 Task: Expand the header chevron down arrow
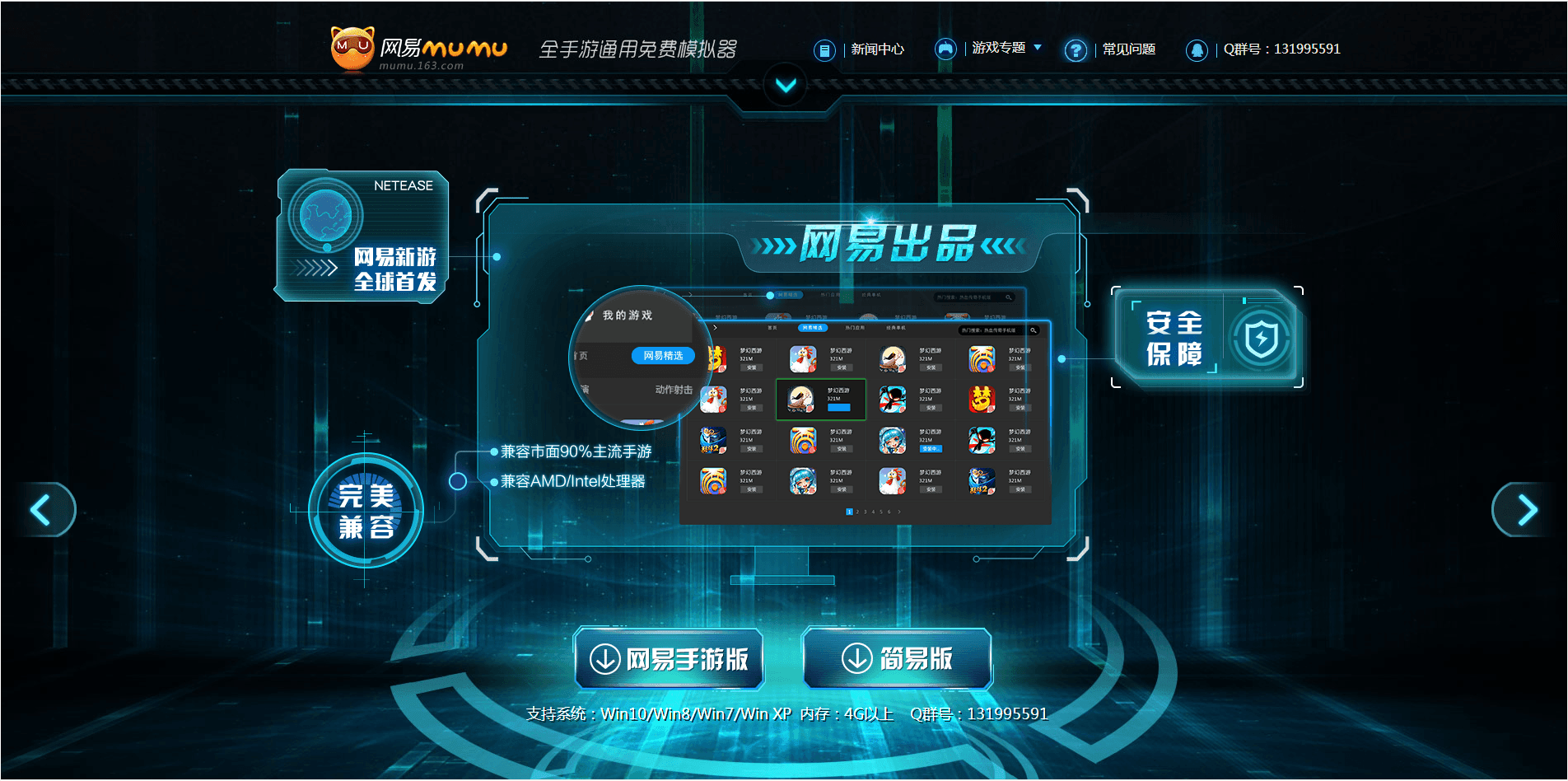pos(786,85)
